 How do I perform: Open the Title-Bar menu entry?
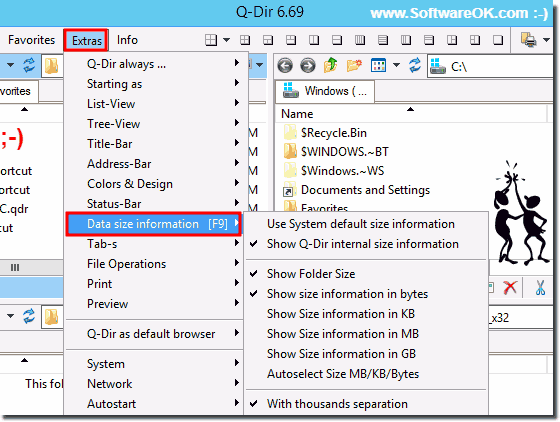coord(155,144)
